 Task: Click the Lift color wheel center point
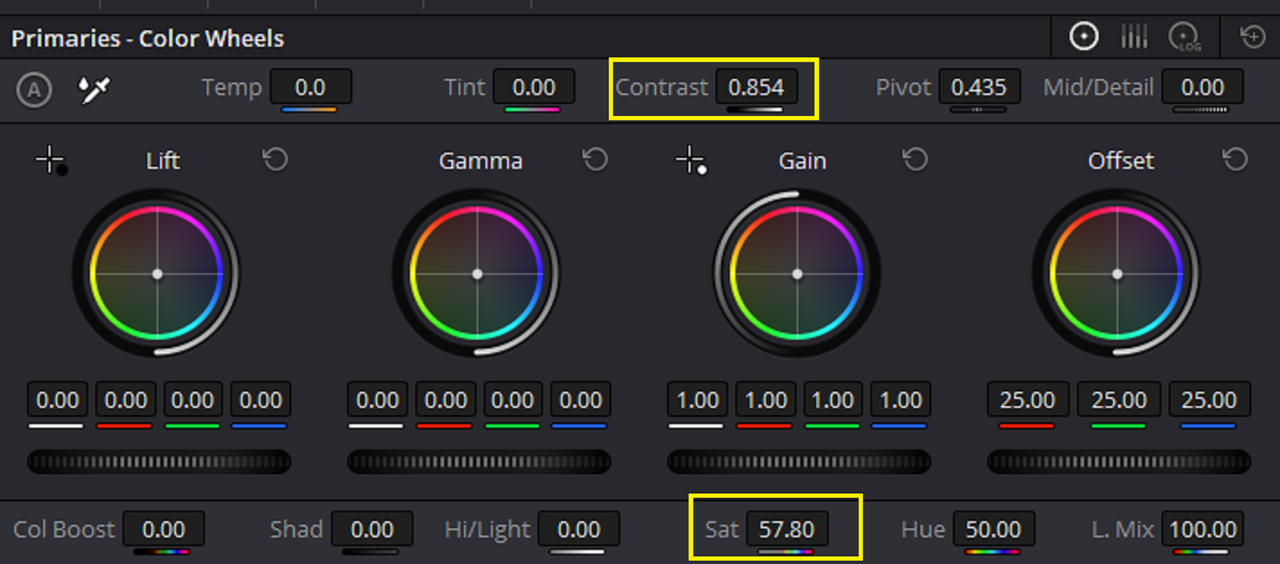tap(157, 273)
